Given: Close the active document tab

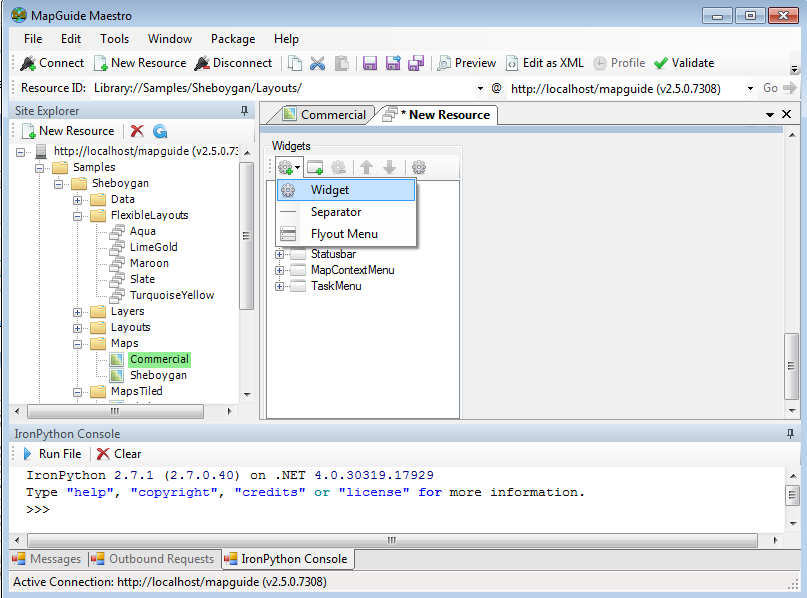Looking at the screenshot, I should [786, 114].
